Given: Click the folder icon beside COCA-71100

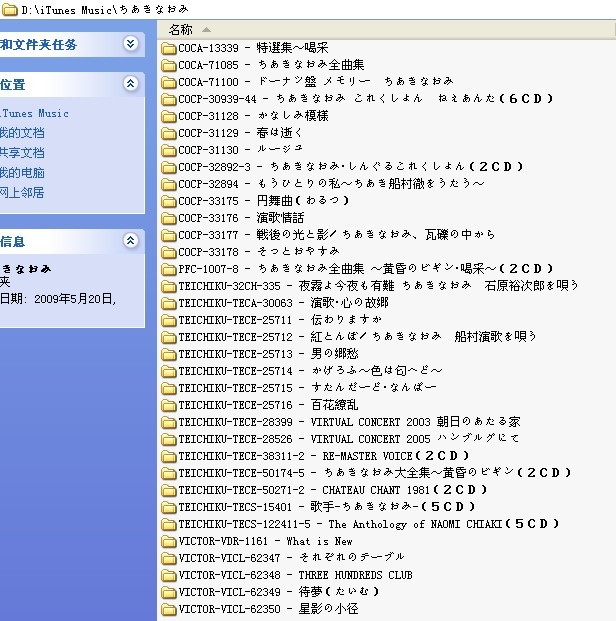Looking at the screenshot, I should pos(169,82).
